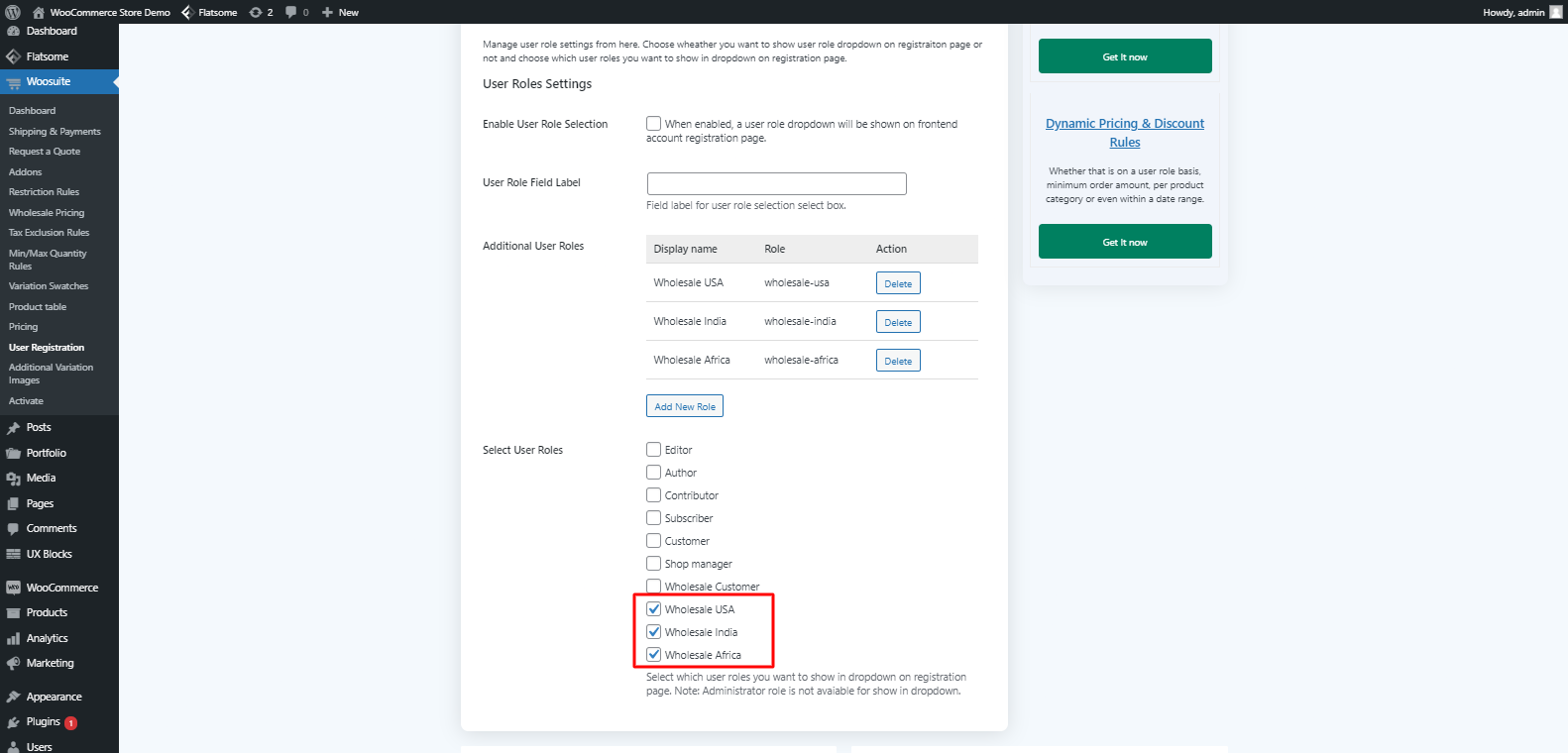Click the Woosuite cart icon in sidebar
The image size is (1568, 753).
(14, 82)
